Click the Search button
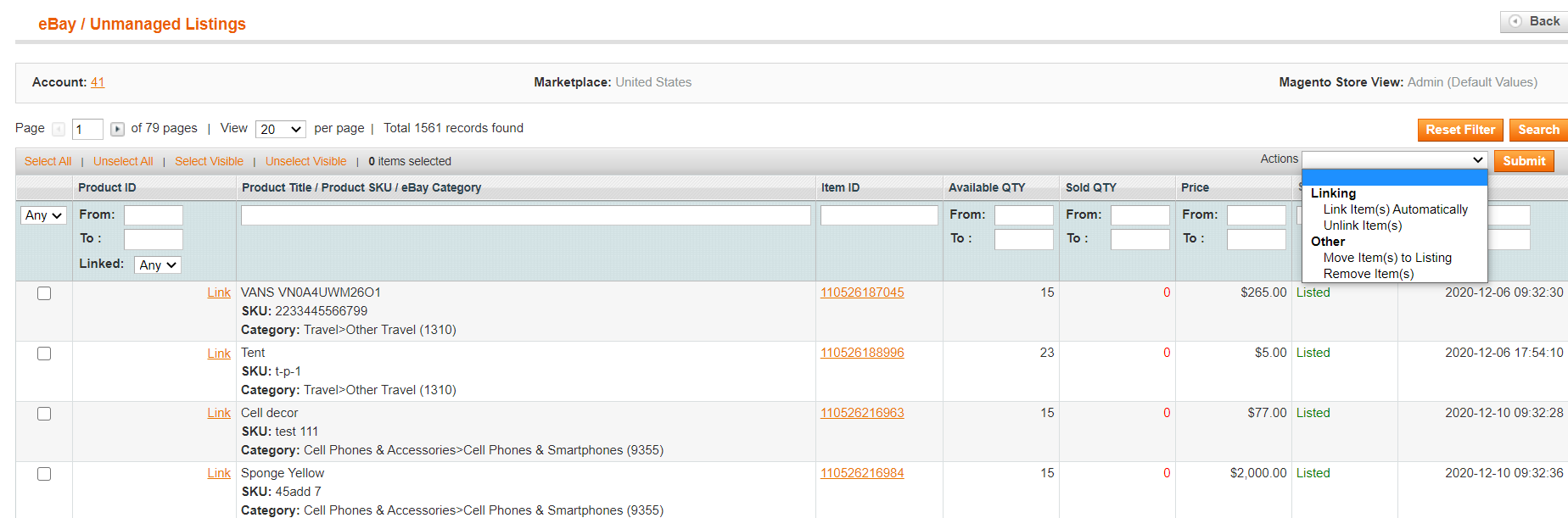The width and height of the screenshot is (1568, 518). [x=1538, y=130]
